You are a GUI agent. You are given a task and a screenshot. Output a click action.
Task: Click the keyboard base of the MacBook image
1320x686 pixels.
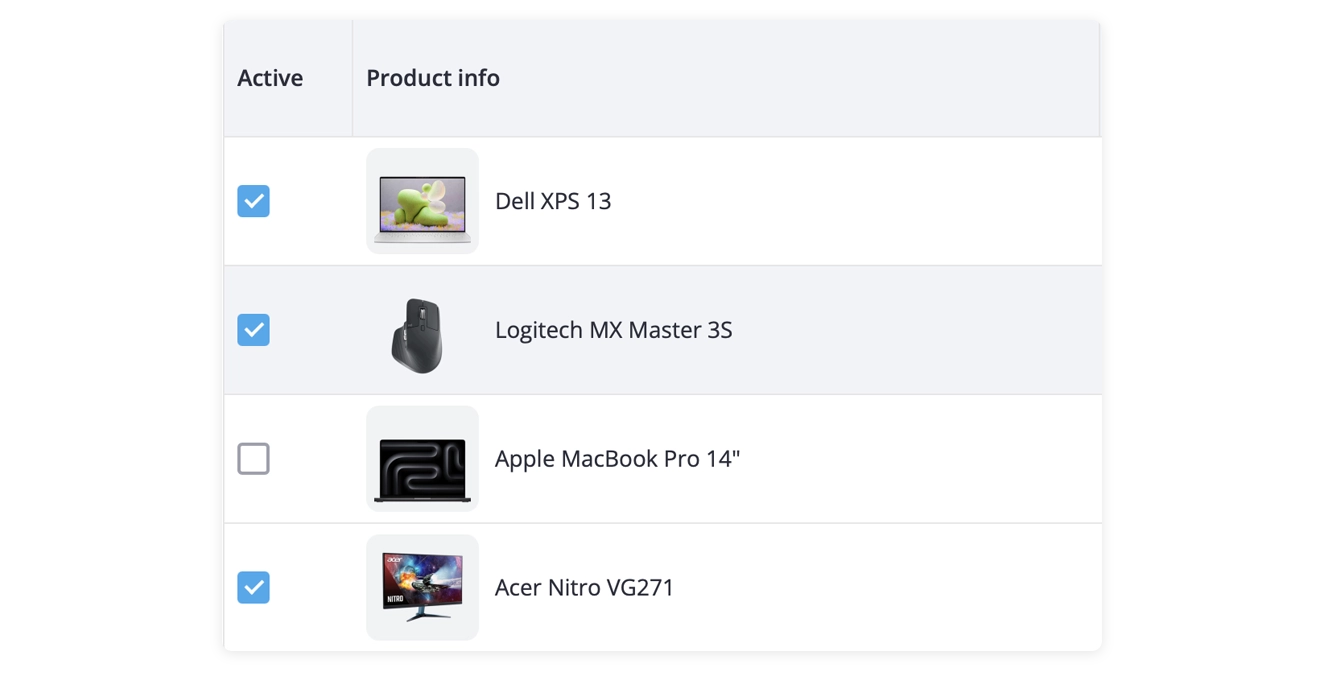coord(422,497)
